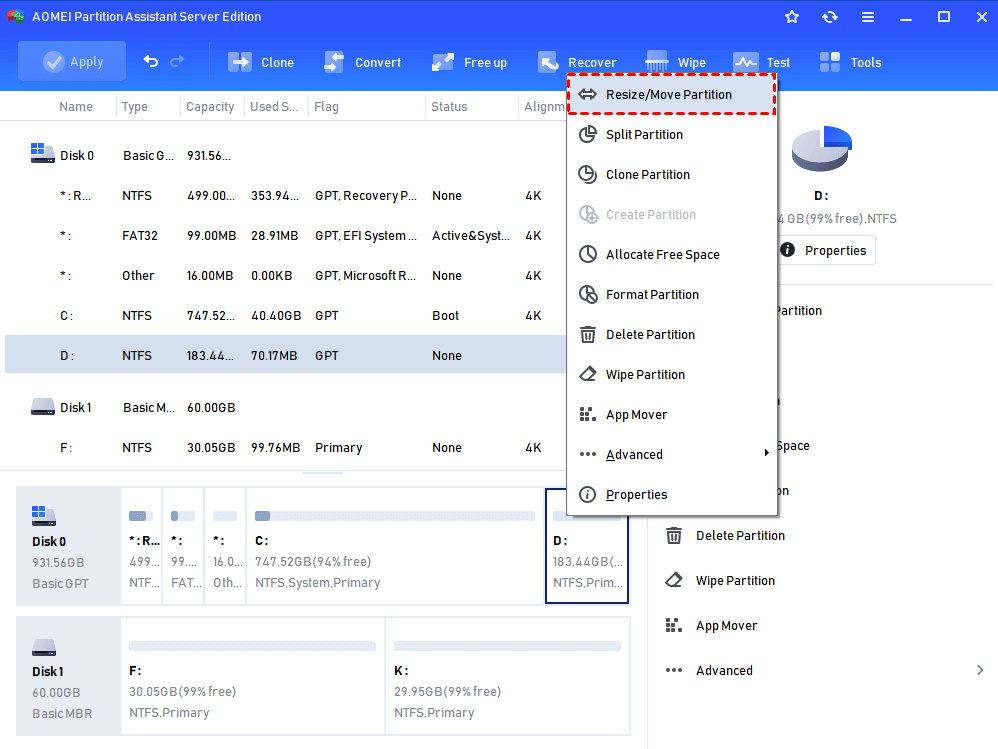The width and height of the screenshot is (998, 749).
Task: Select the Disk 1 row in list
Action: click(285, 407)
